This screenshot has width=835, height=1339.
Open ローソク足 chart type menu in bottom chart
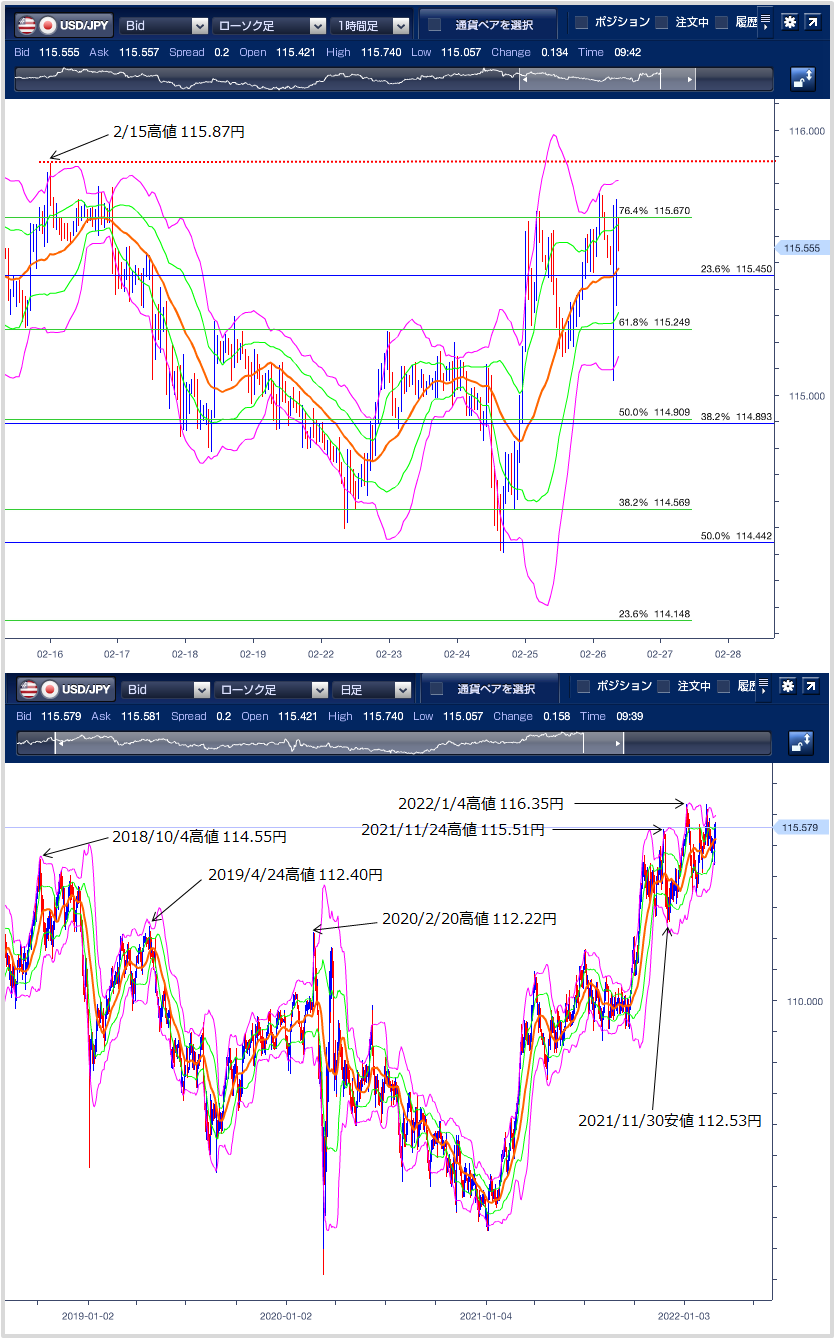point(271,690)
